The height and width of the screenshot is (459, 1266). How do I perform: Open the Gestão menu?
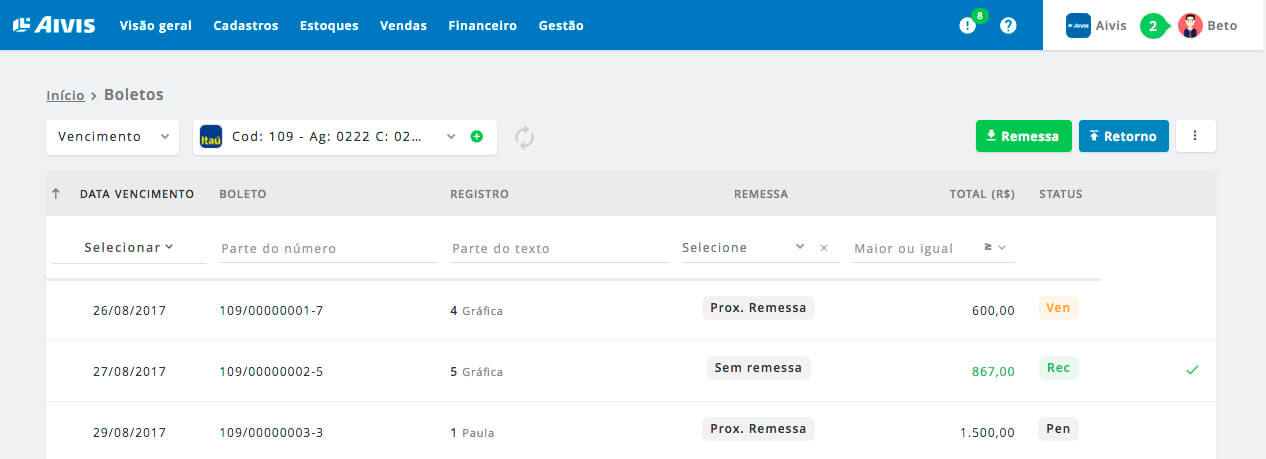561,26
